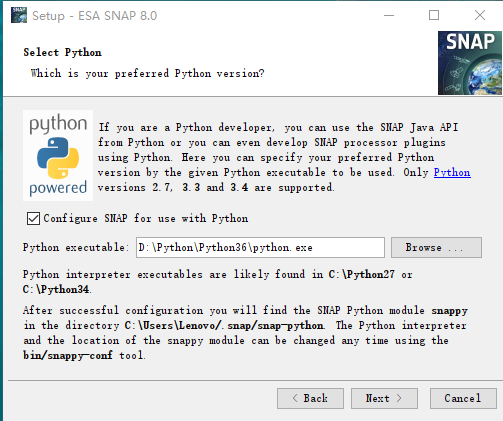Click the SNAP globe logo image
The height and width of the screenshot is (421, 503).
tap(470, 63)
